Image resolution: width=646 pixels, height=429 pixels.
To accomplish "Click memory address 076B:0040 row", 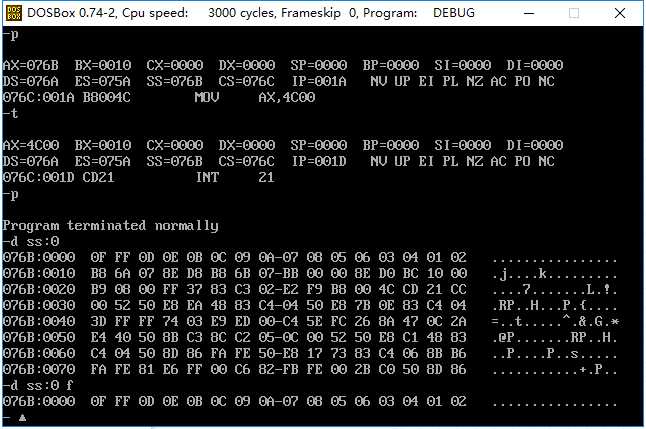I will (x=311, y=321).
